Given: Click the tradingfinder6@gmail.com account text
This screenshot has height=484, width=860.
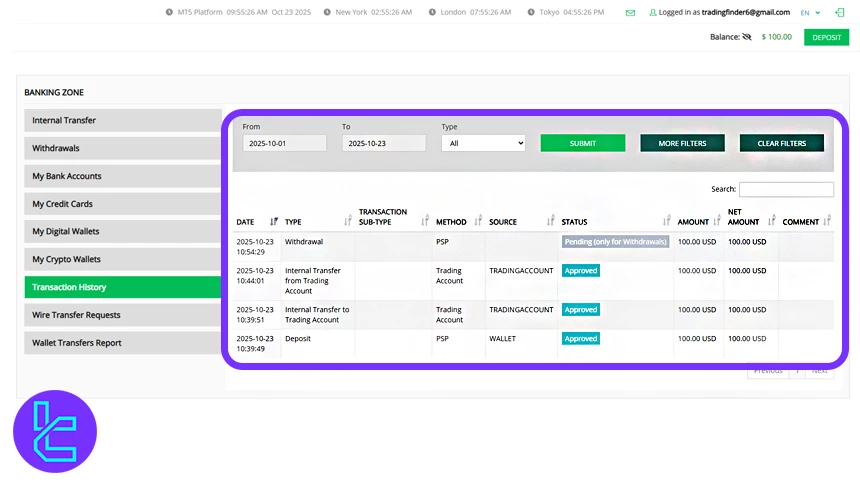Looking at the screenshot, I should click(746, 12).
